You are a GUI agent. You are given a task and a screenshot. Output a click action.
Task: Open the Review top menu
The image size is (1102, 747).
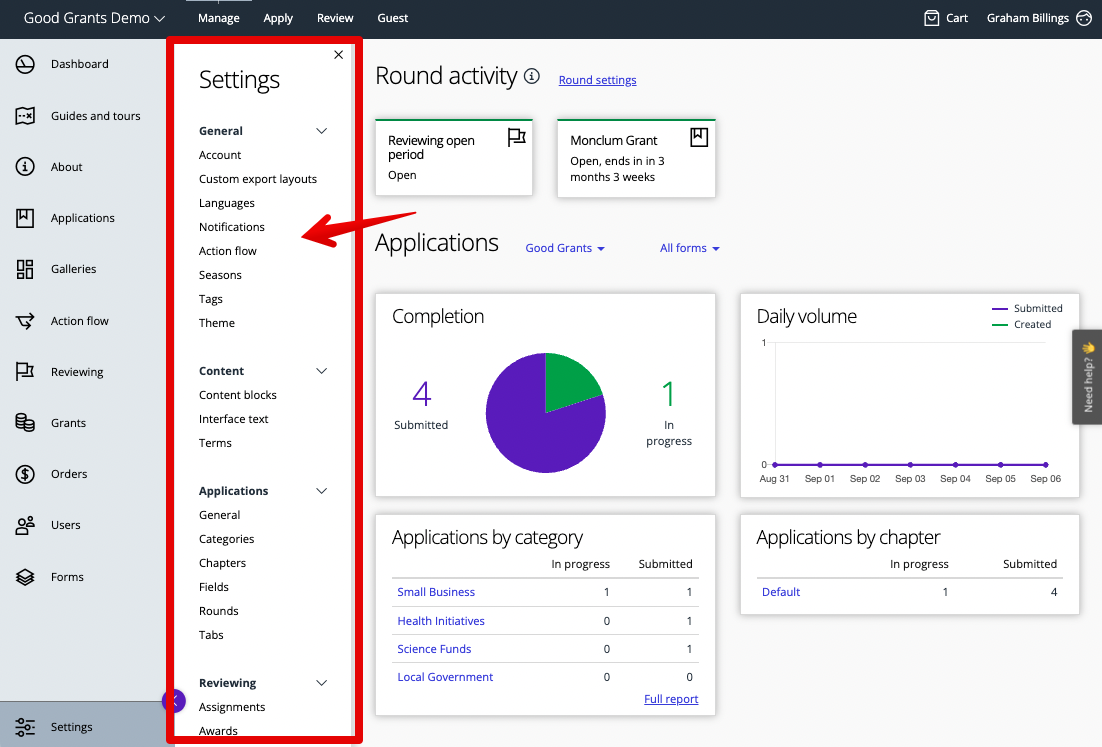pos(335,18)
